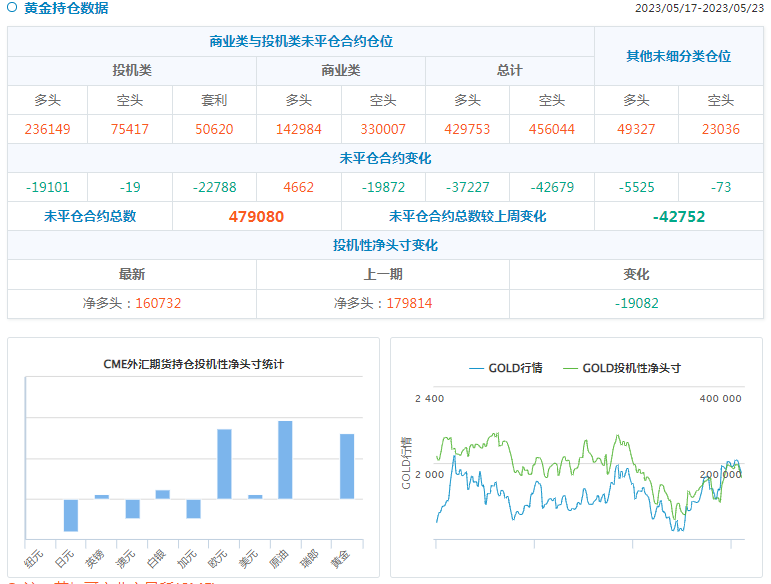
Task: Click the 未平仓合约变化 section header
Action: coord(385,158)
